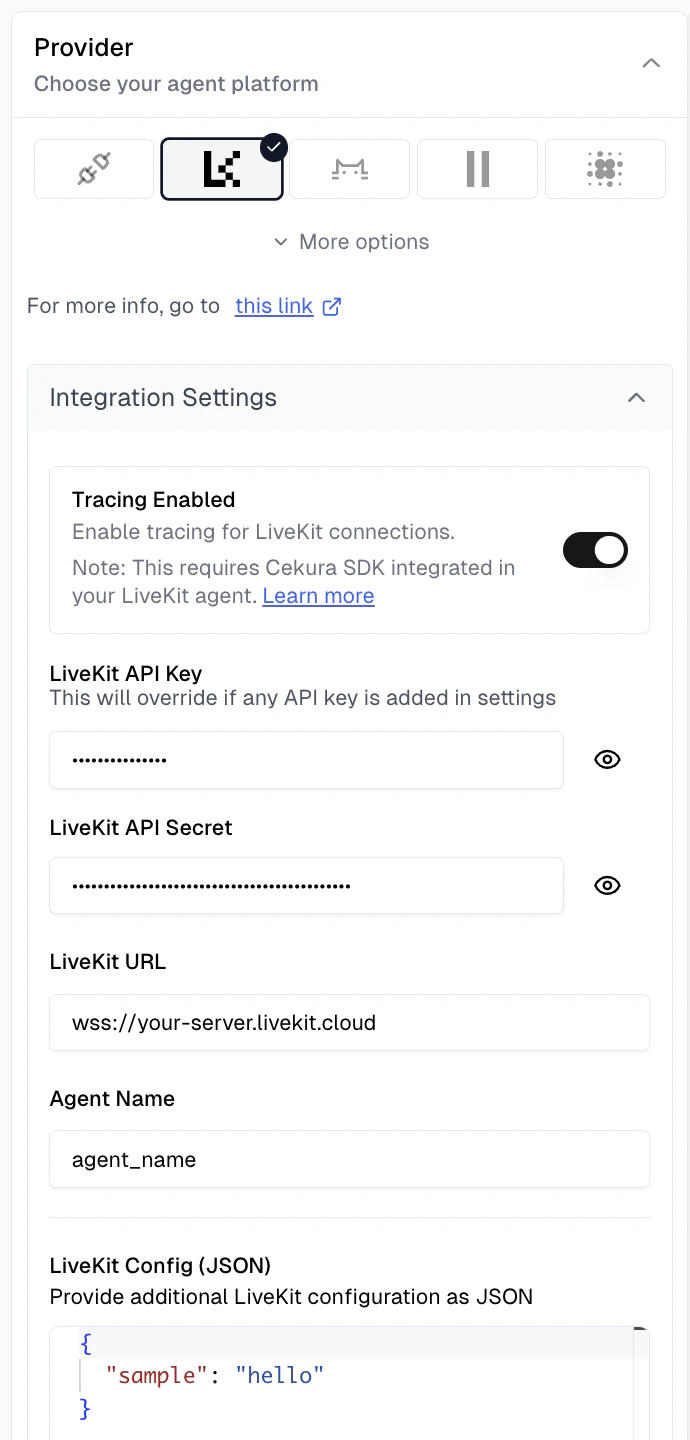
Task: Expand More options for providers
Action: point(349,241)
